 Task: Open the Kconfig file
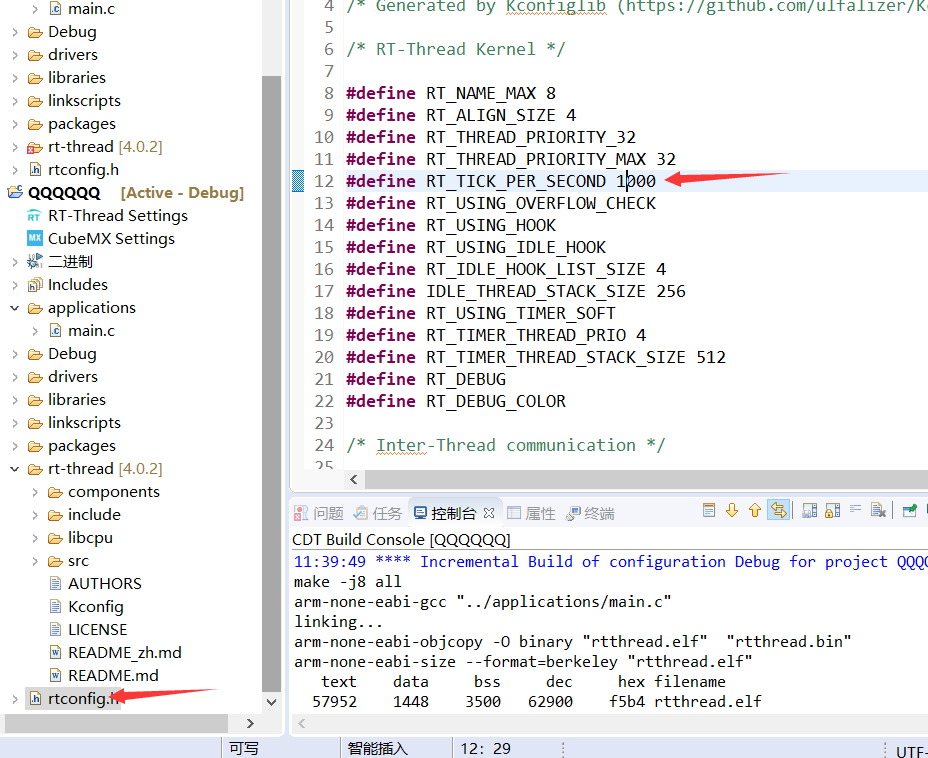tap(95, 607)
